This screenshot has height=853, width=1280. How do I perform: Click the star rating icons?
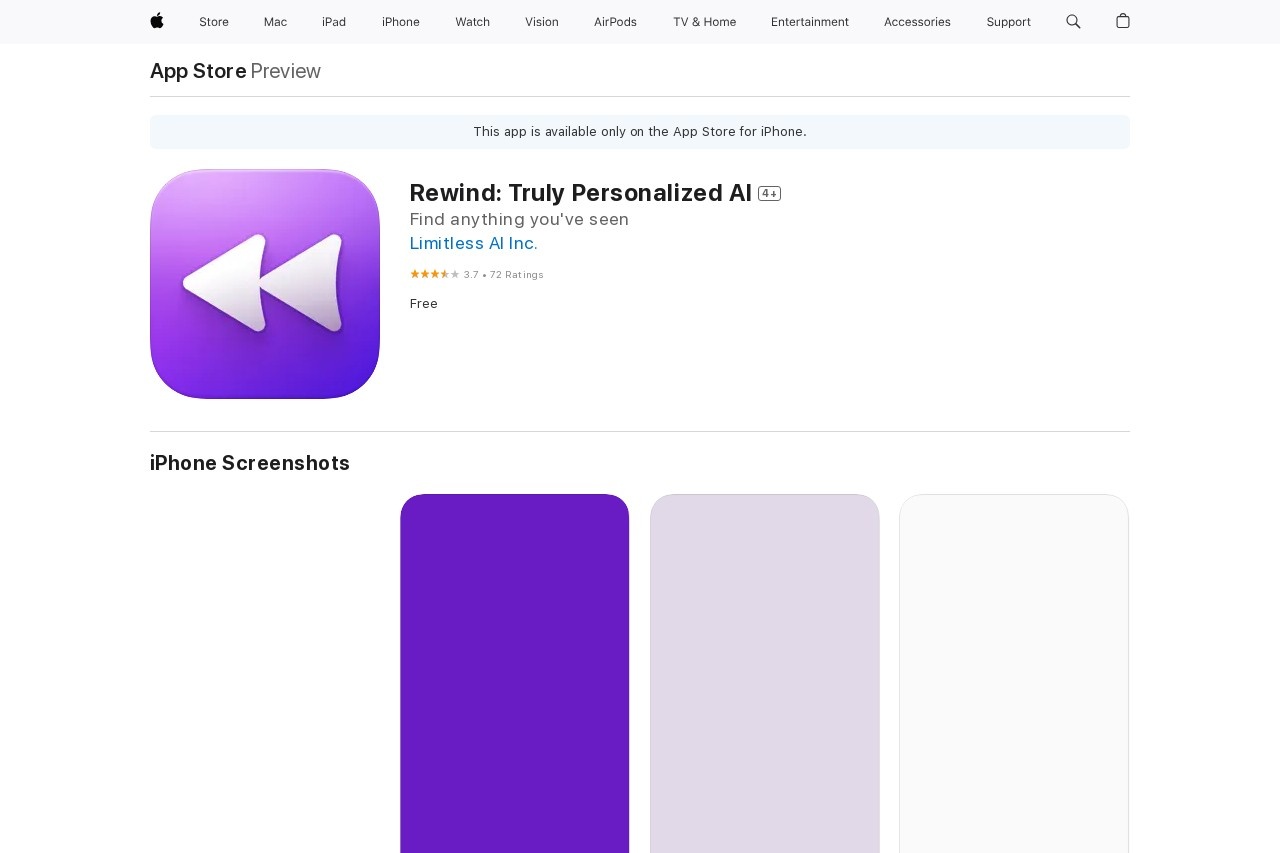435,274
